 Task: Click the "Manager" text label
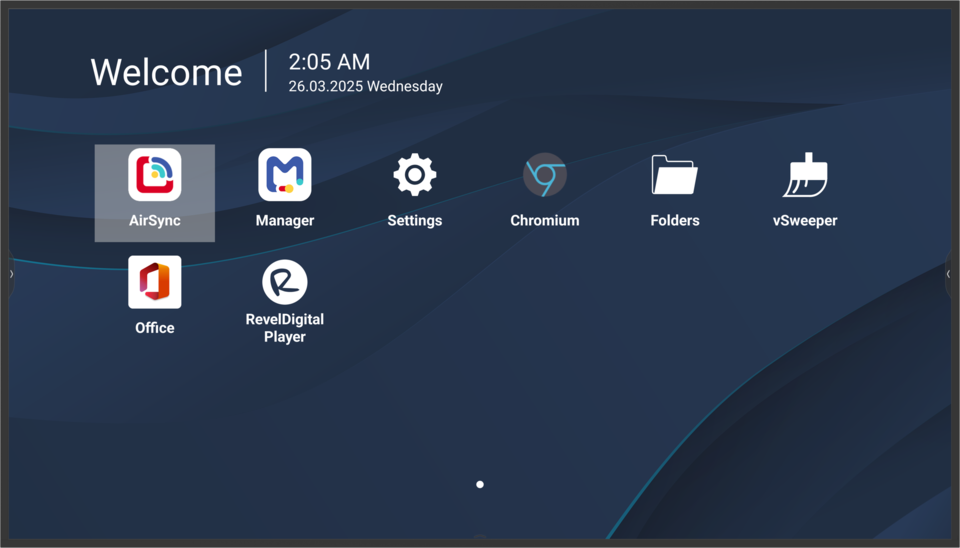click(x=285, y=221)
